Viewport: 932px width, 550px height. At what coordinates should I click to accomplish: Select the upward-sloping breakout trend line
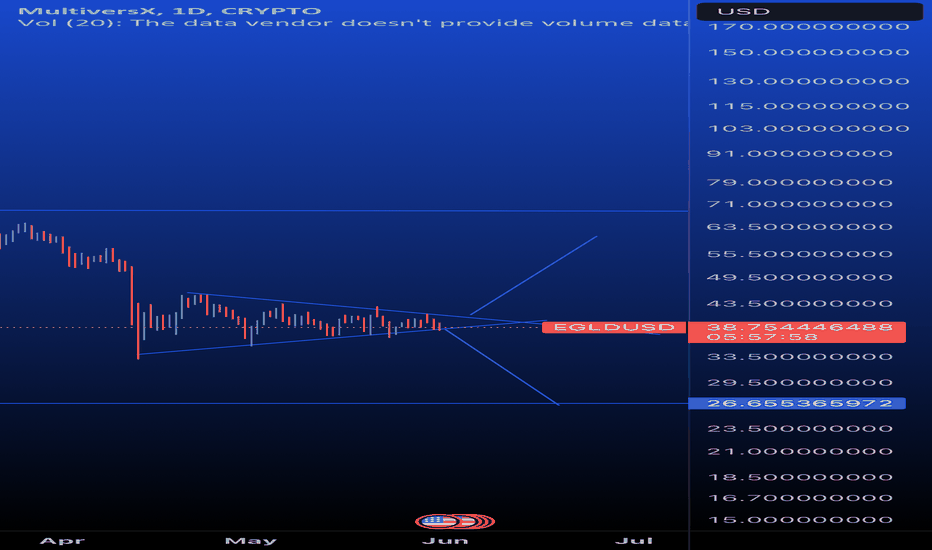pyautogui.click(x=533, y=275)
